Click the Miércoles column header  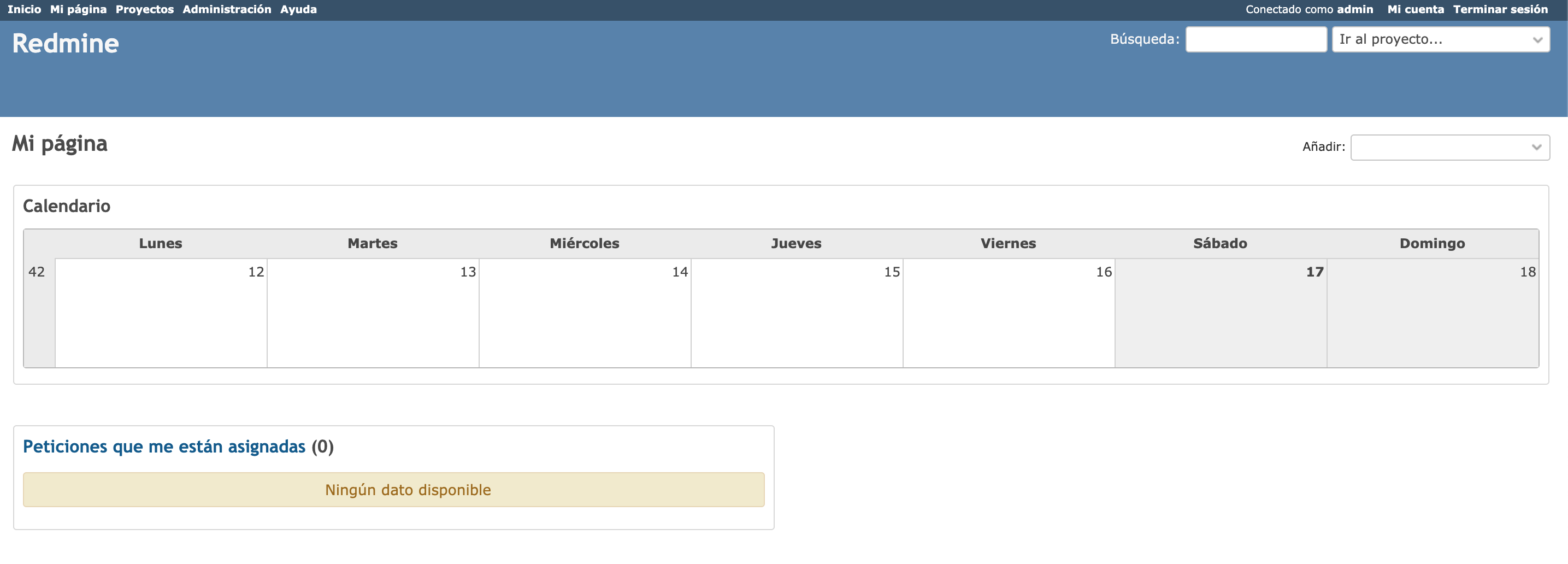tap(585, 243)
